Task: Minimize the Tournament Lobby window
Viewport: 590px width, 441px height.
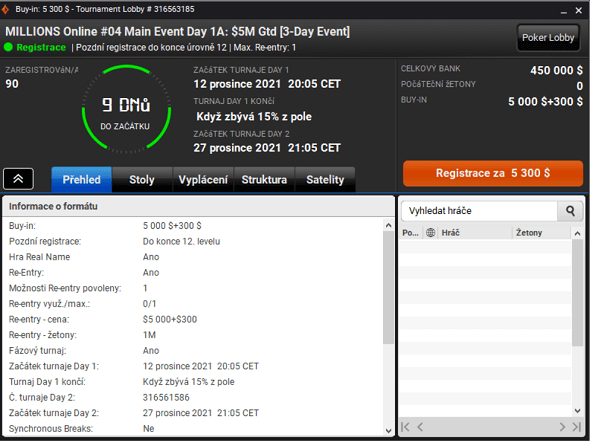Action: [x=564, y=11]
